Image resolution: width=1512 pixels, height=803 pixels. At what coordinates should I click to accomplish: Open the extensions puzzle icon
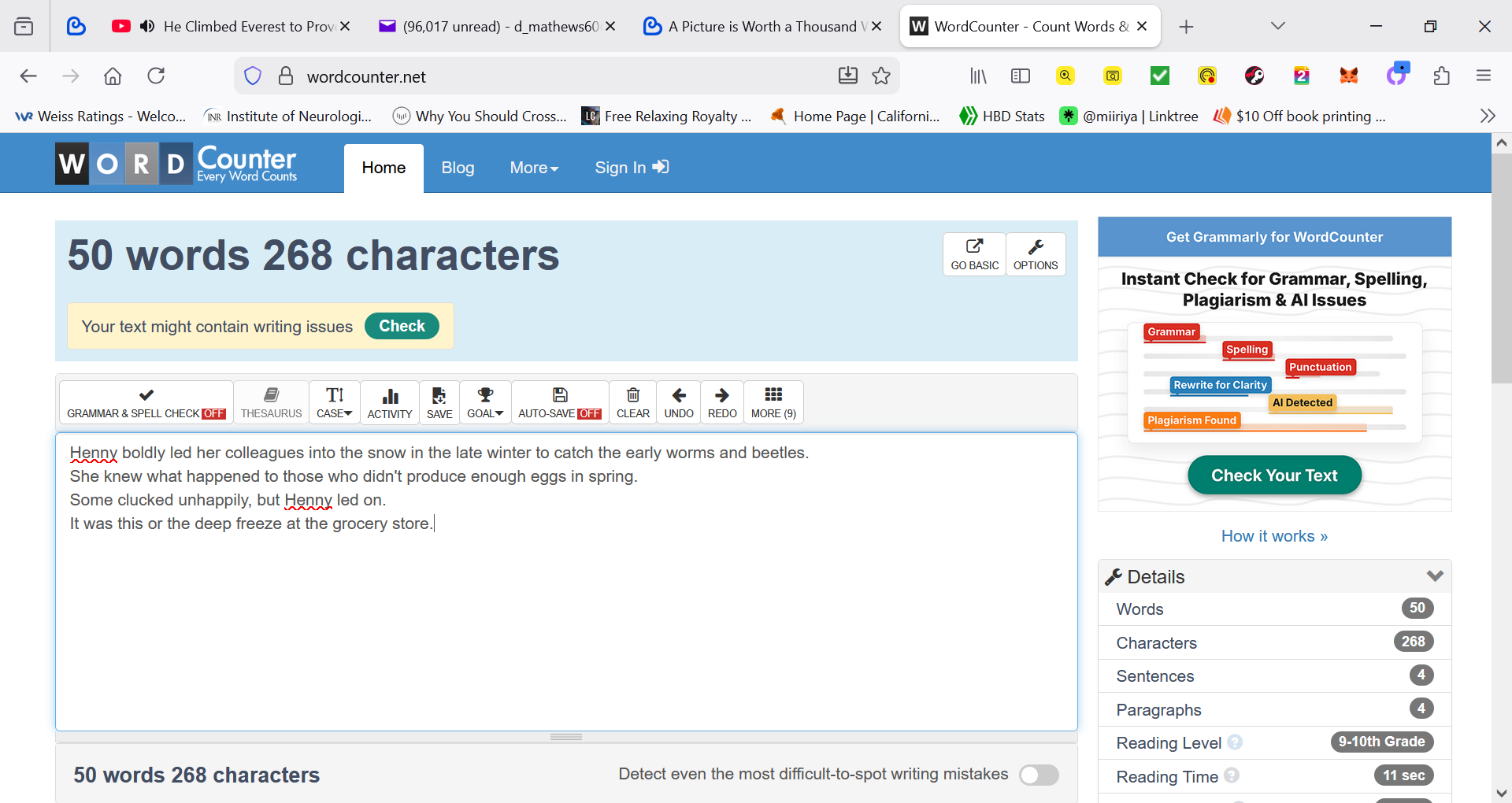pos(1441,76)
